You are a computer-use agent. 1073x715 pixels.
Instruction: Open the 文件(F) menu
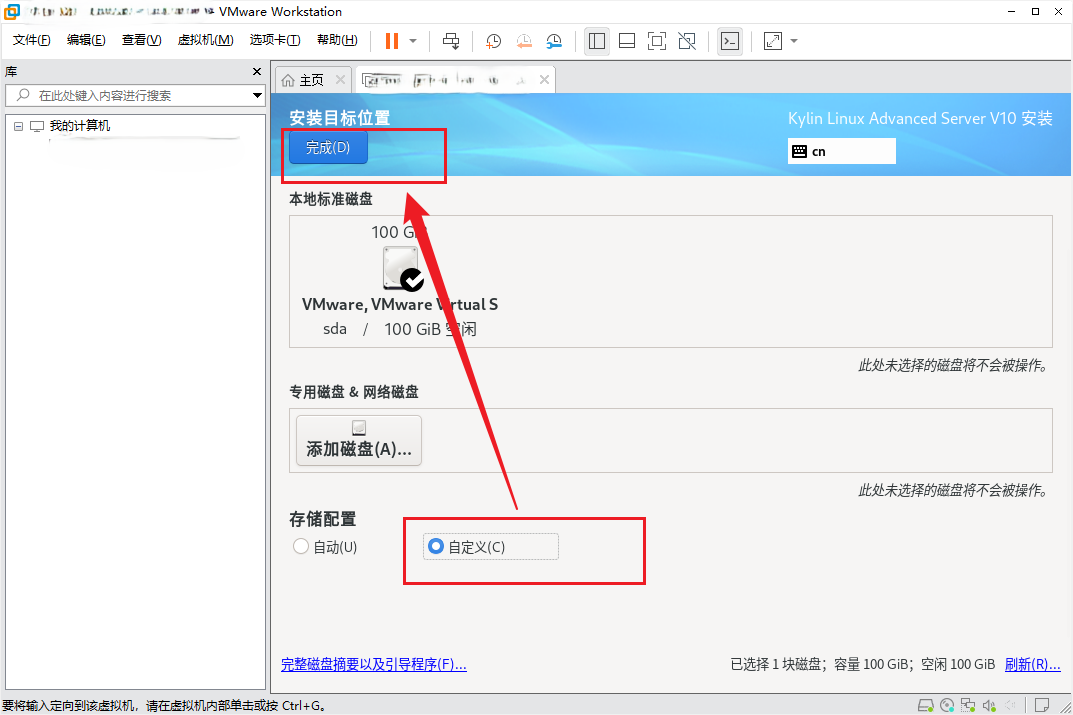click(x=31, y=40)
